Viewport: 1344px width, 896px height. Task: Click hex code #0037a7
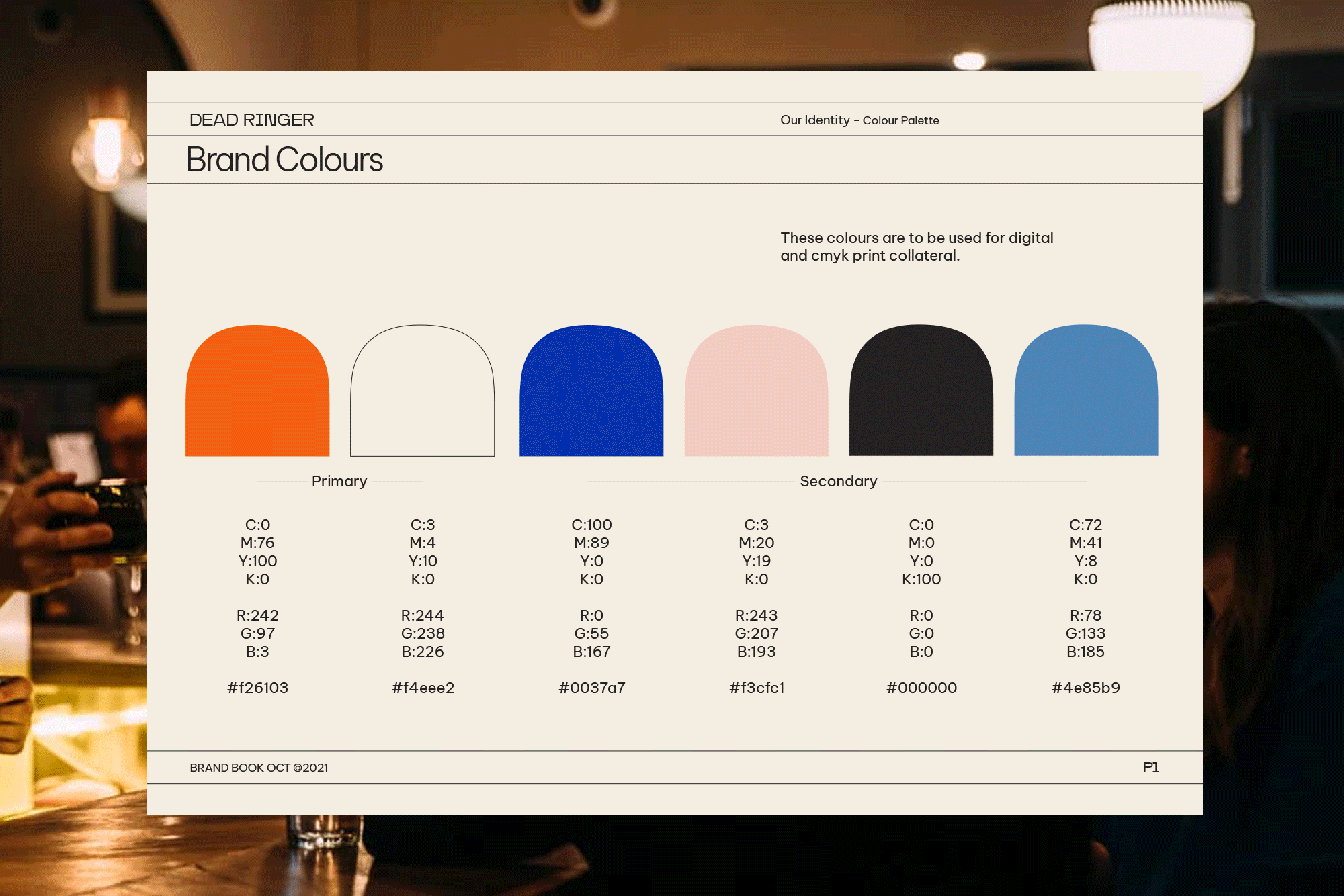pos(591,688)
